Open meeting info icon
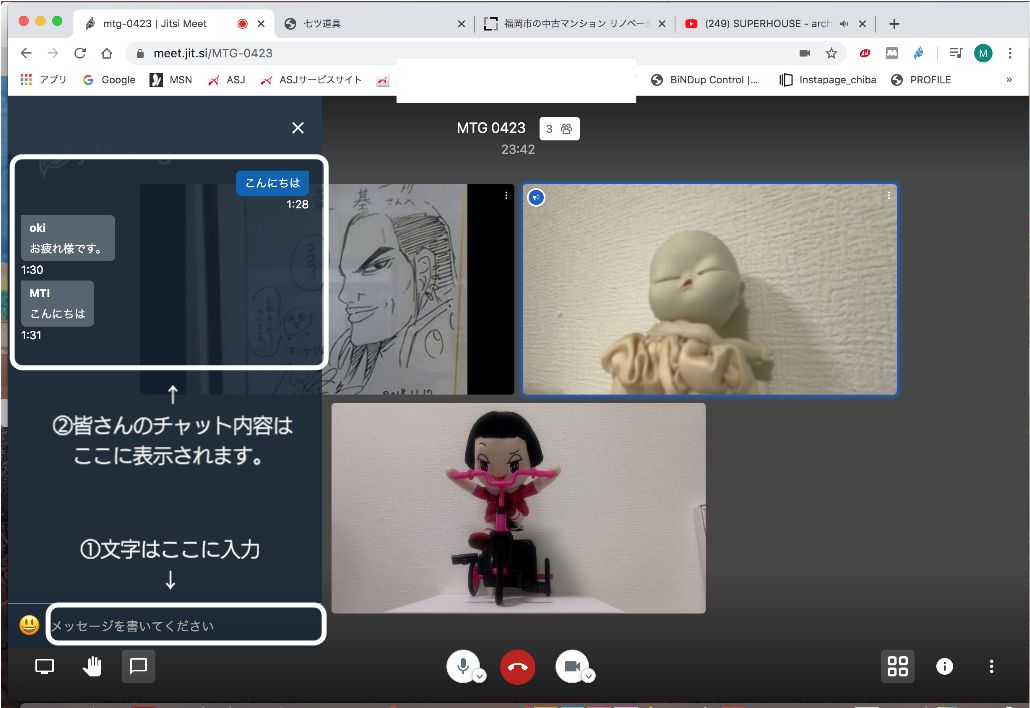 tap(945, 667)
